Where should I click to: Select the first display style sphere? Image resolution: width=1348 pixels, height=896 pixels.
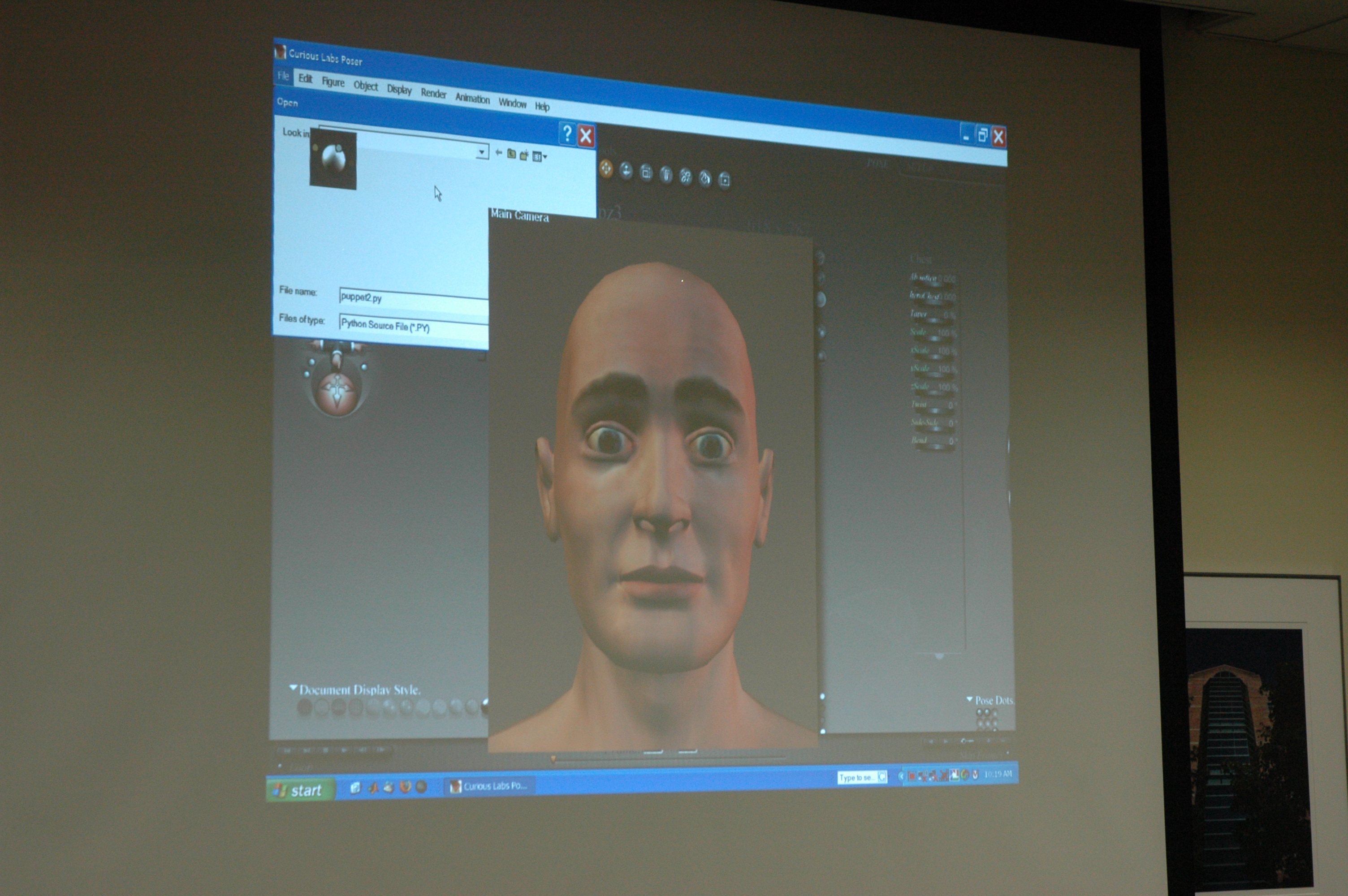pos(305,707)
